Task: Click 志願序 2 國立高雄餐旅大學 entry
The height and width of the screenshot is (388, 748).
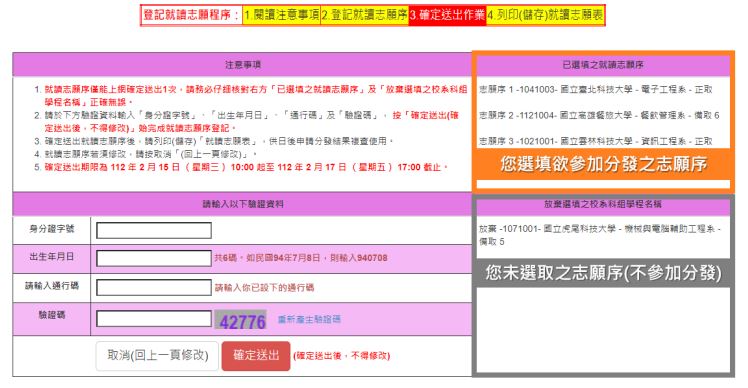Action: pos(599,115)
